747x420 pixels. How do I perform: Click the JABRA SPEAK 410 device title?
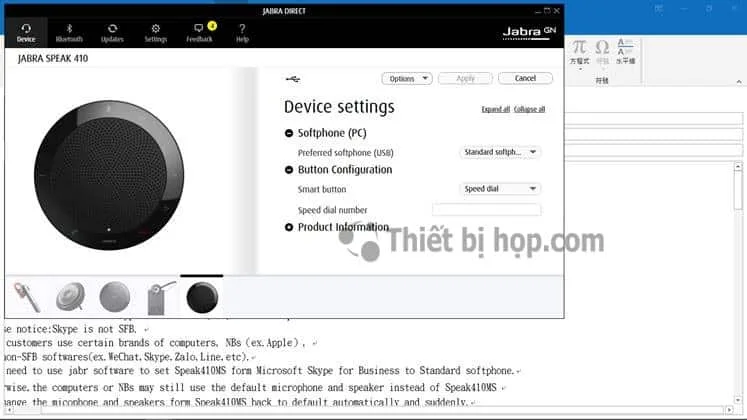(x=53, y=59)
